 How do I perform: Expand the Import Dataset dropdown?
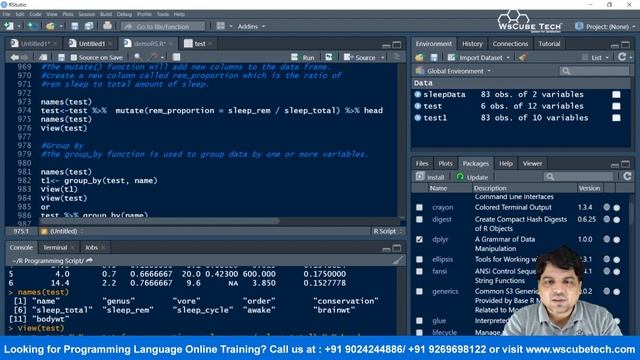pos(478,58)
